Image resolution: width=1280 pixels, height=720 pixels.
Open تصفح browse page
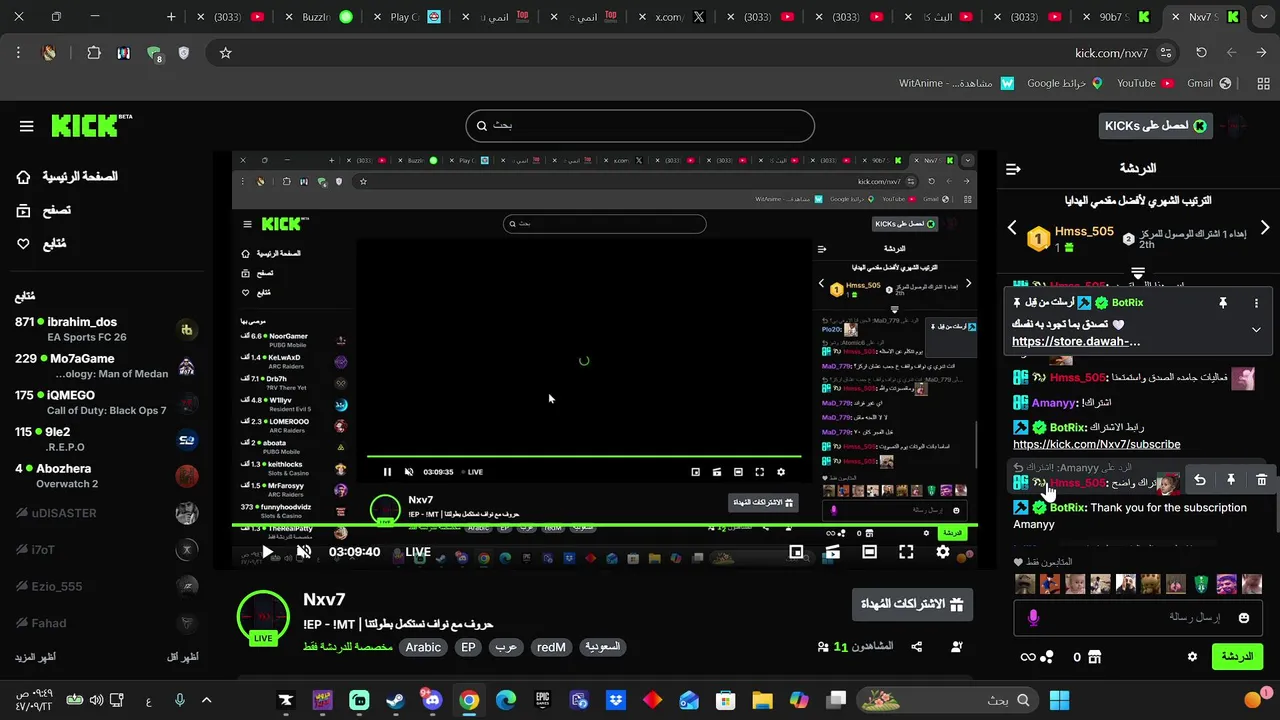(x=44, y=210)
